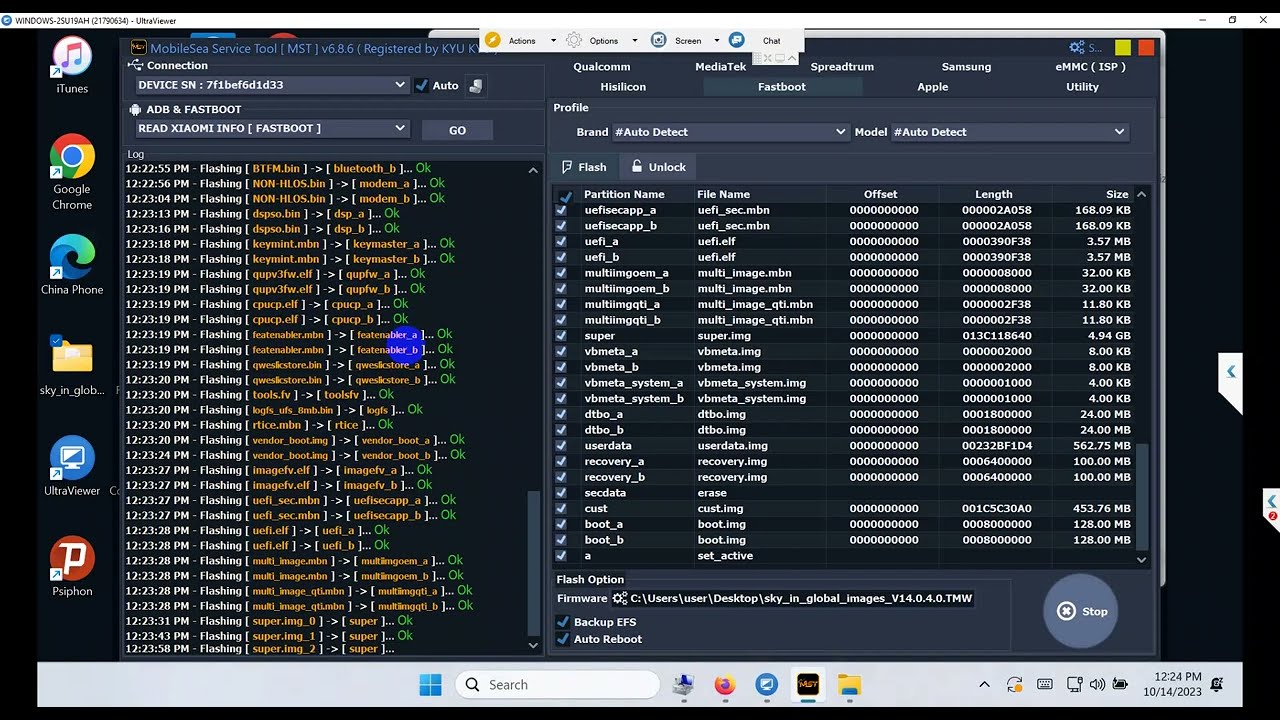Switch to the Qualcomm tab
Image resolution: width=1280 pixels, height=720 pixels.
pos(602,67)
